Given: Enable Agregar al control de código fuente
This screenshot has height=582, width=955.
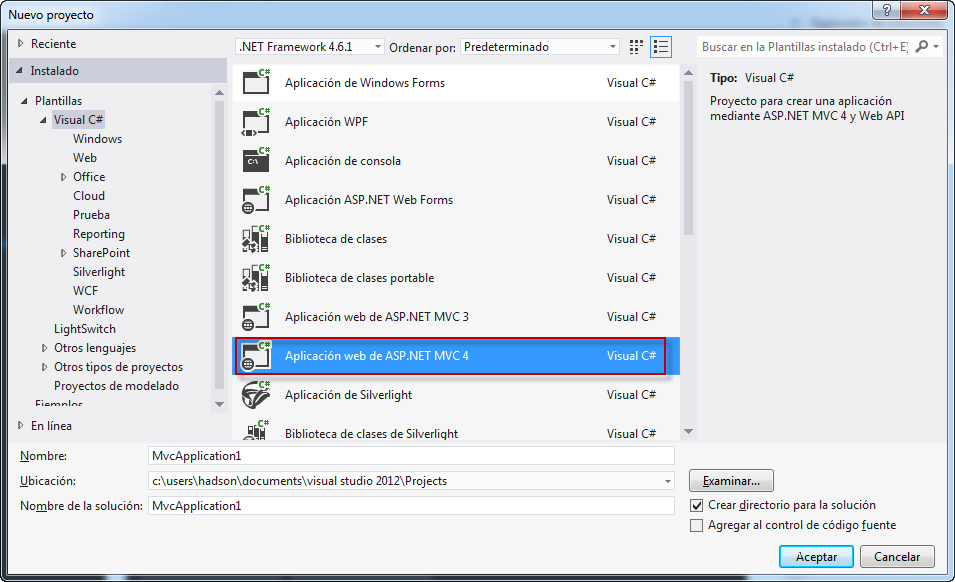Looking at the screenshot, I should coord(697,524).
